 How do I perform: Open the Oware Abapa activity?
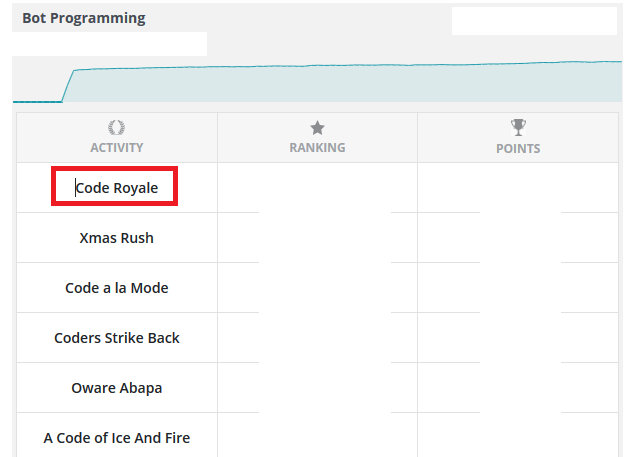click(117, 388)
